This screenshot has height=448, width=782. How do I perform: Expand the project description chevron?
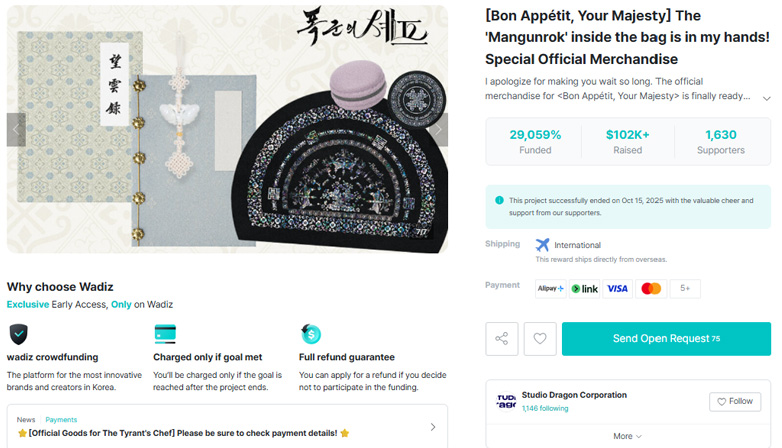pos(766,98)
